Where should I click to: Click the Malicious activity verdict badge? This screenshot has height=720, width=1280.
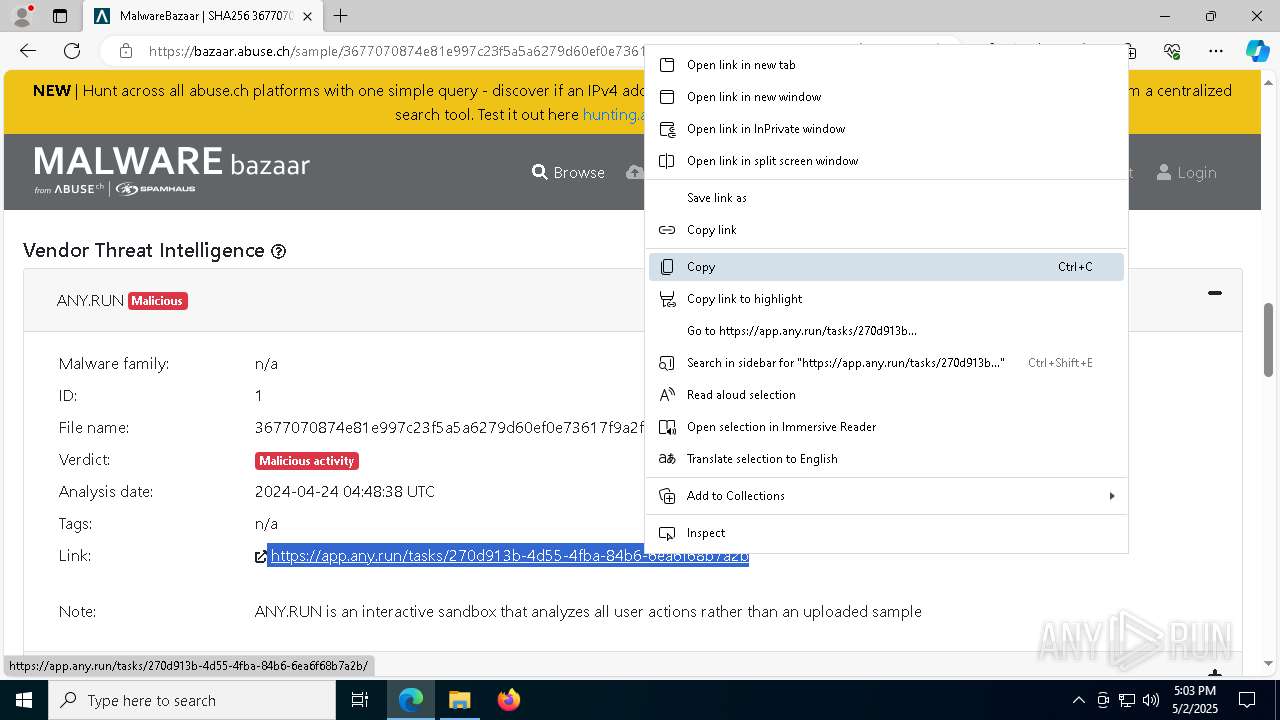[307, 461]
